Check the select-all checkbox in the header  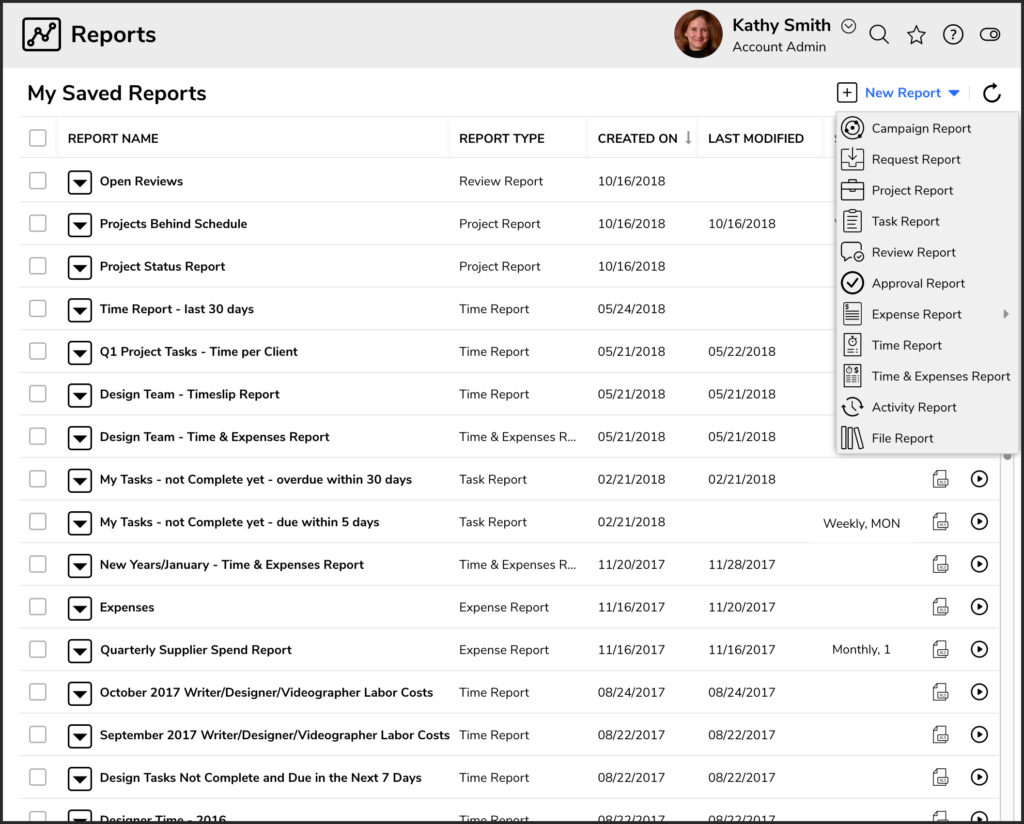(37, 138)
